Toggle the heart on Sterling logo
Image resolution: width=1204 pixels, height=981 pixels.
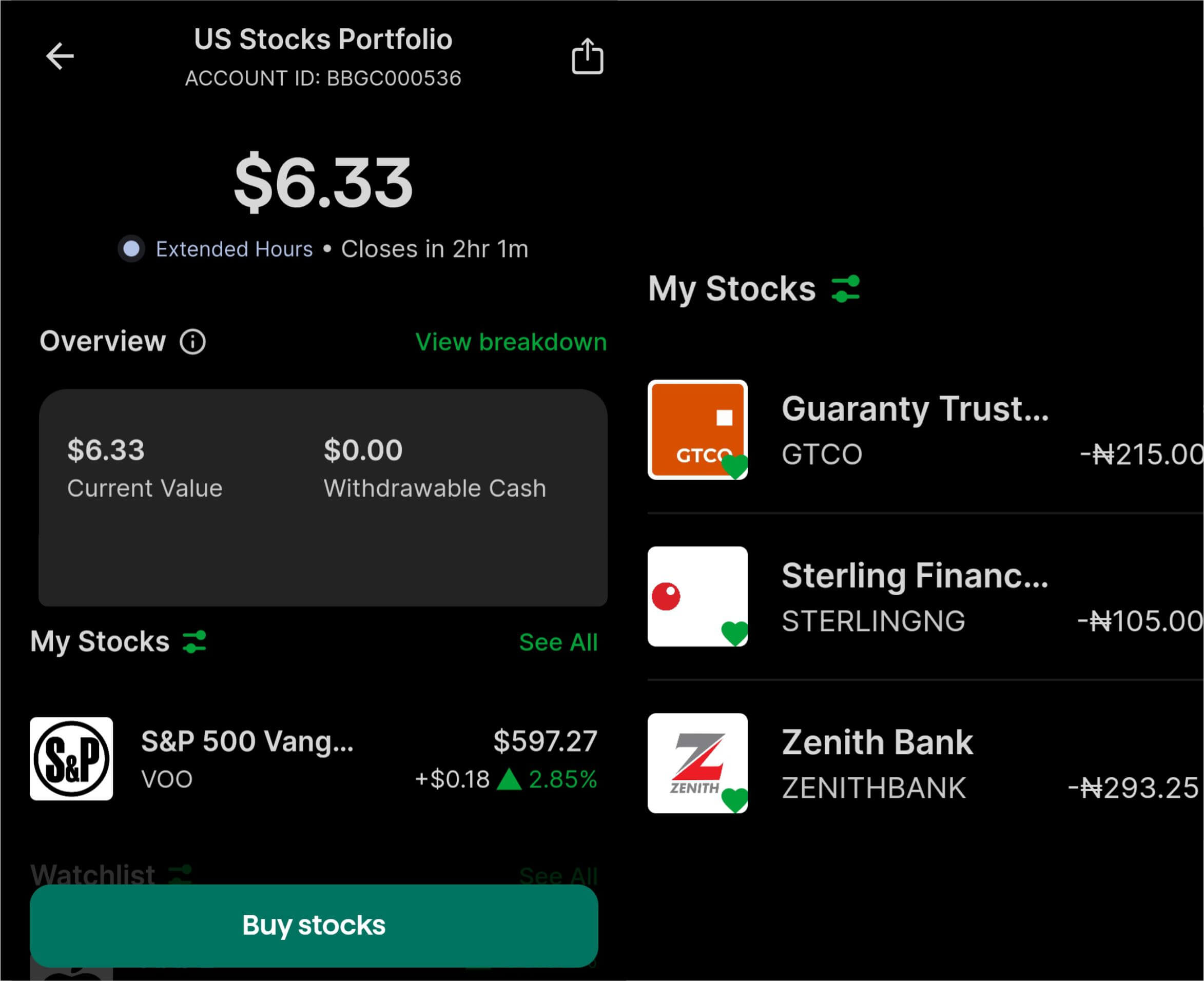coord(735,633)
